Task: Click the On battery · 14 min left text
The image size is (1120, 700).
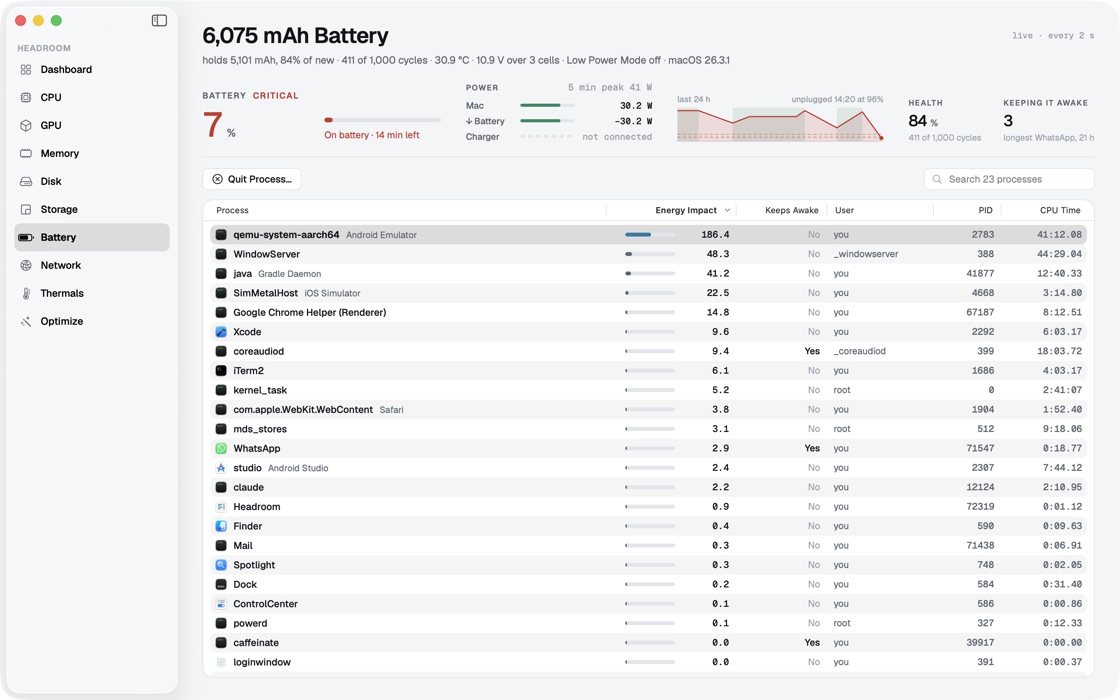Action: click(371, 135)
